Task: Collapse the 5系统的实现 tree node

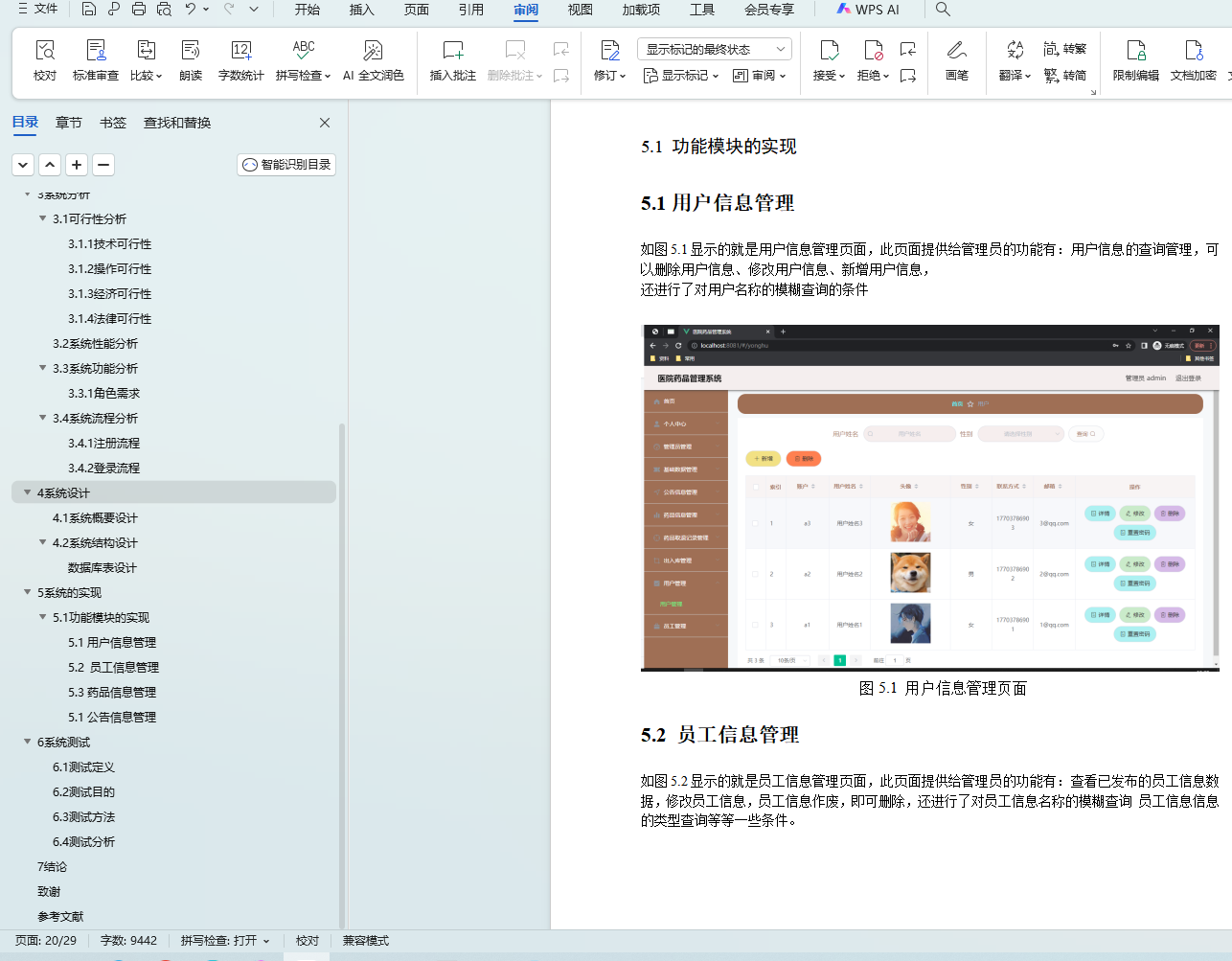Action: [28, 592]
